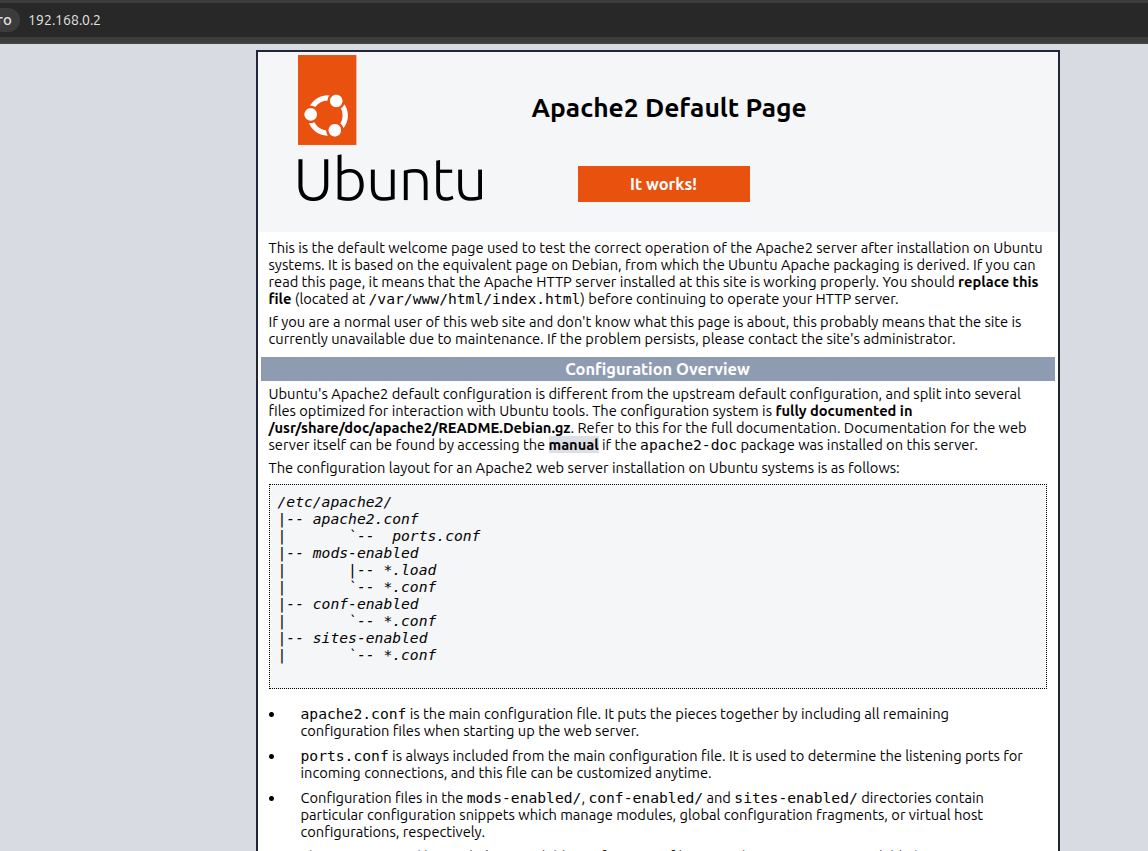
Task: Focus the address bar showing 192.168.0.2
Action: click(x=65, y=20)
